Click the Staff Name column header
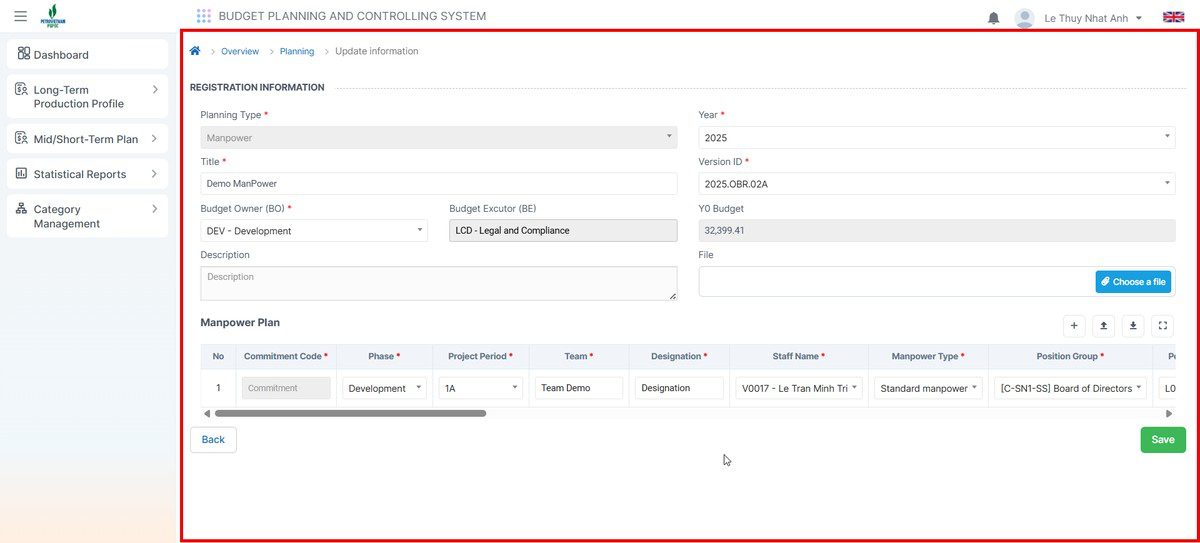 (799, 356)
